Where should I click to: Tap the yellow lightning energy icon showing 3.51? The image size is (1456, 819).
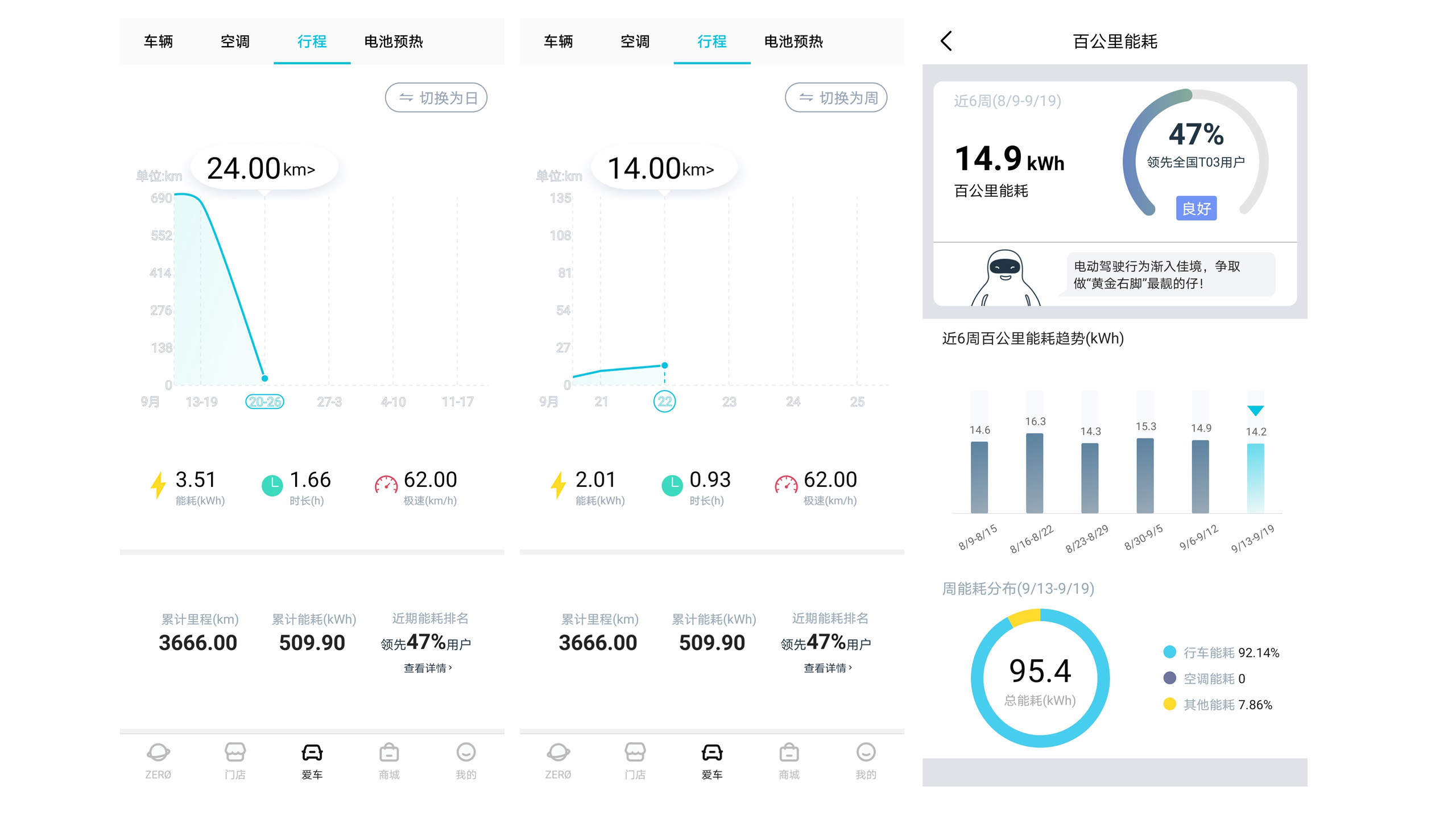158,482
